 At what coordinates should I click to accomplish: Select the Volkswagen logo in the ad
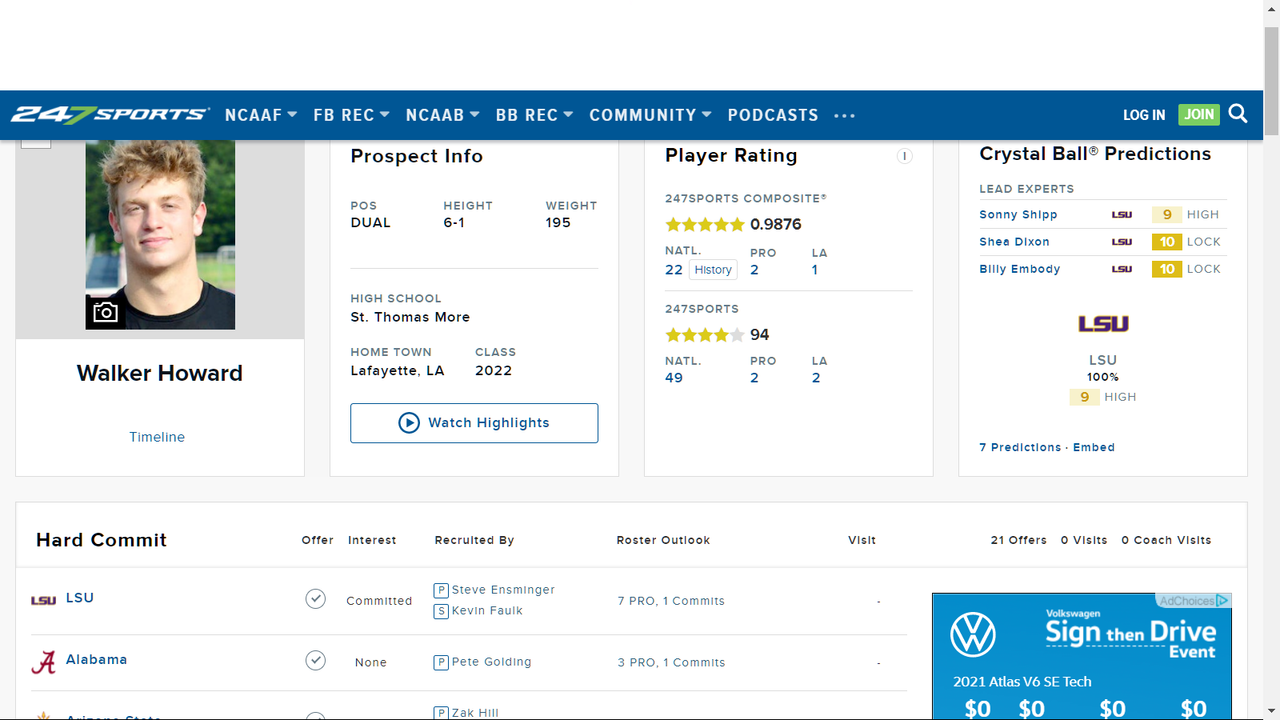coord(973,634)
